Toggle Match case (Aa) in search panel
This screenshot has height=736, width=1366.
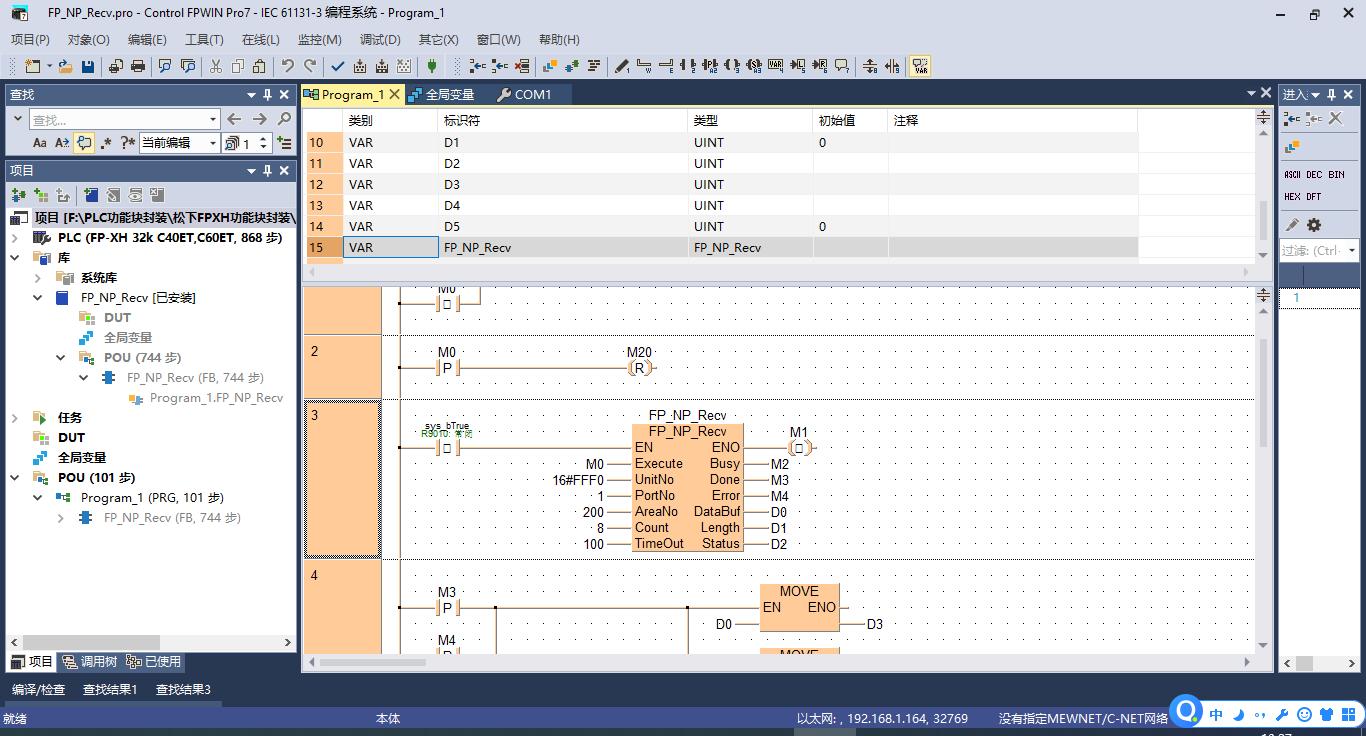tap(40, 143)
